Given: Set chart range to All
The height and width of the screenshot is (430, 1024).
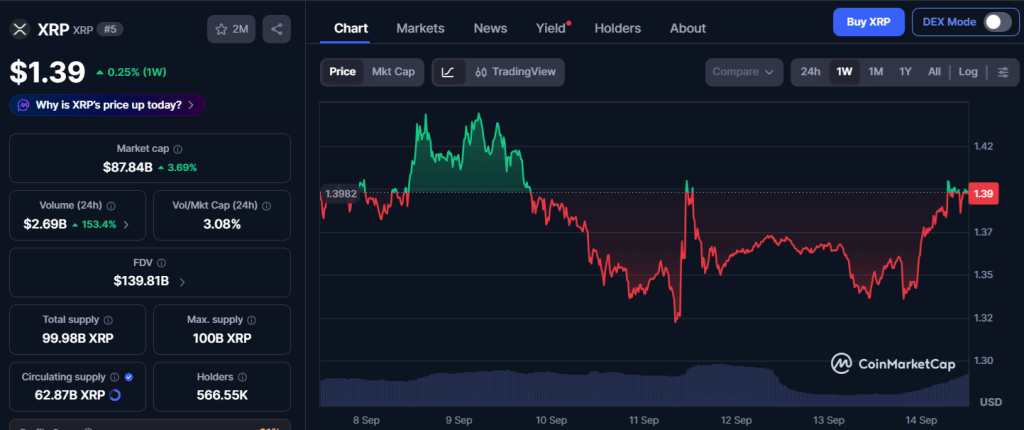Looking at the screenshot, I should 935,72.
